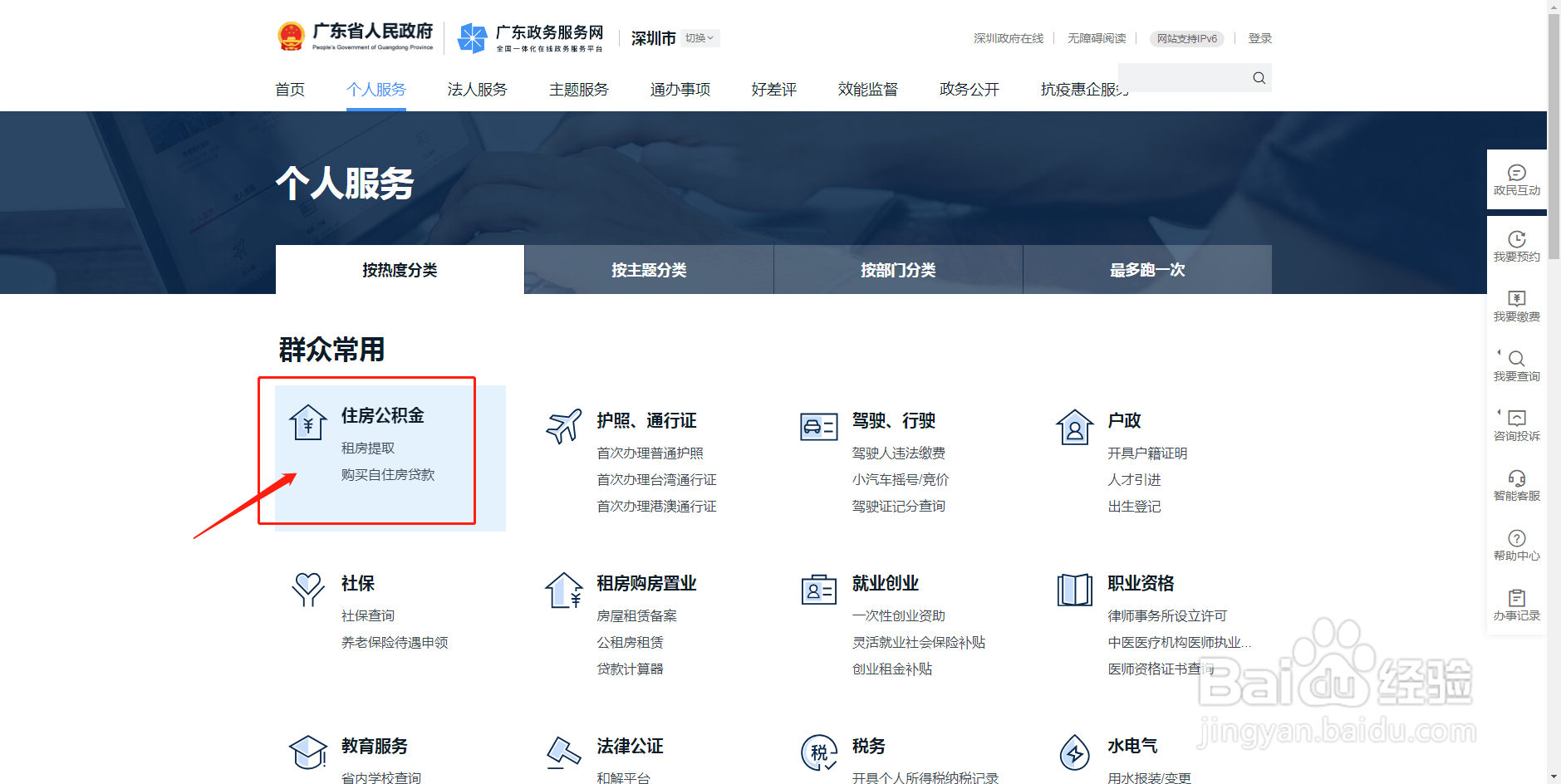Open 首次办理台湾通行证 link
The width and height of the screenshot is (1561, 784).
(657, 480)
